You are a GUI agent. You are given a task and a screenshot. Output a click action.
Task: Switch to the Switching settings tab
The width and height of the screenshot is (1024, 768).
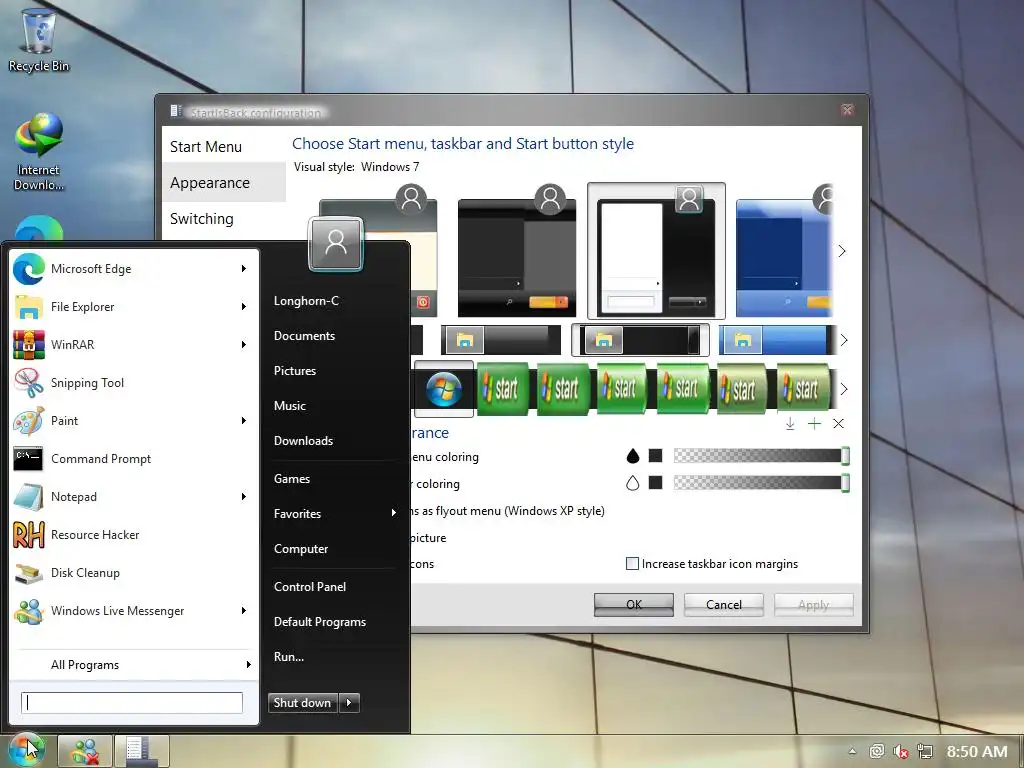224,219
